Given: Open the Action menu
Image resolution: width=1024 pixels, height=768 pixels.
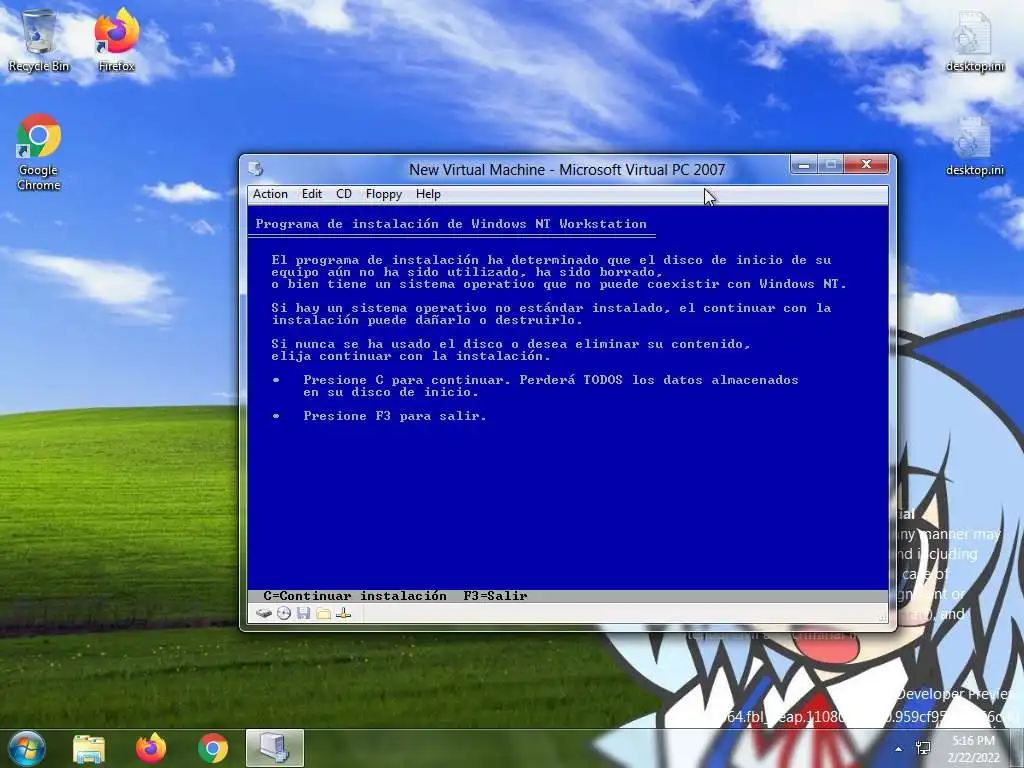Looking at the screenshot, I should [x=270, y=194].
